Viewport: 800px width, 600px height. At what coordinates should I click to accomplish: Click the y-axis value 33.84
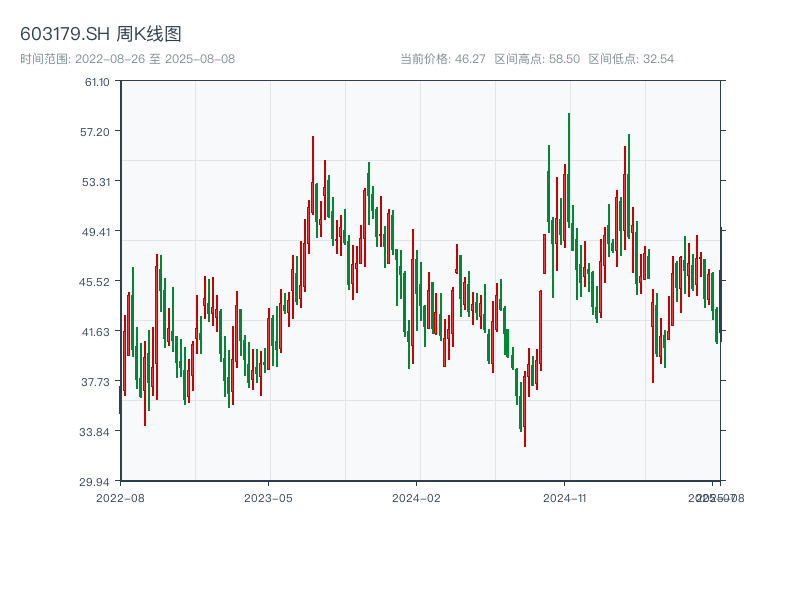(x=94, y=432)
